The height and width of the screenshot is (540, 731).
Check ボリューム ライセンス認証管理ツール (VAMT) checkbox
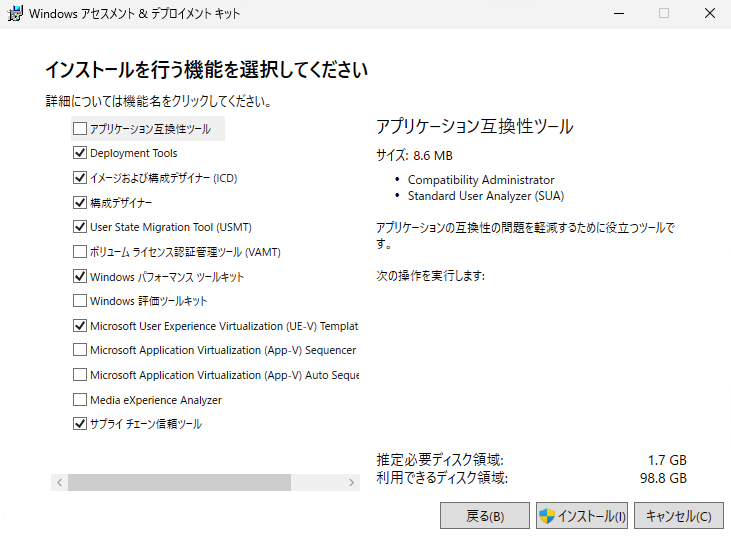point(80,252)
